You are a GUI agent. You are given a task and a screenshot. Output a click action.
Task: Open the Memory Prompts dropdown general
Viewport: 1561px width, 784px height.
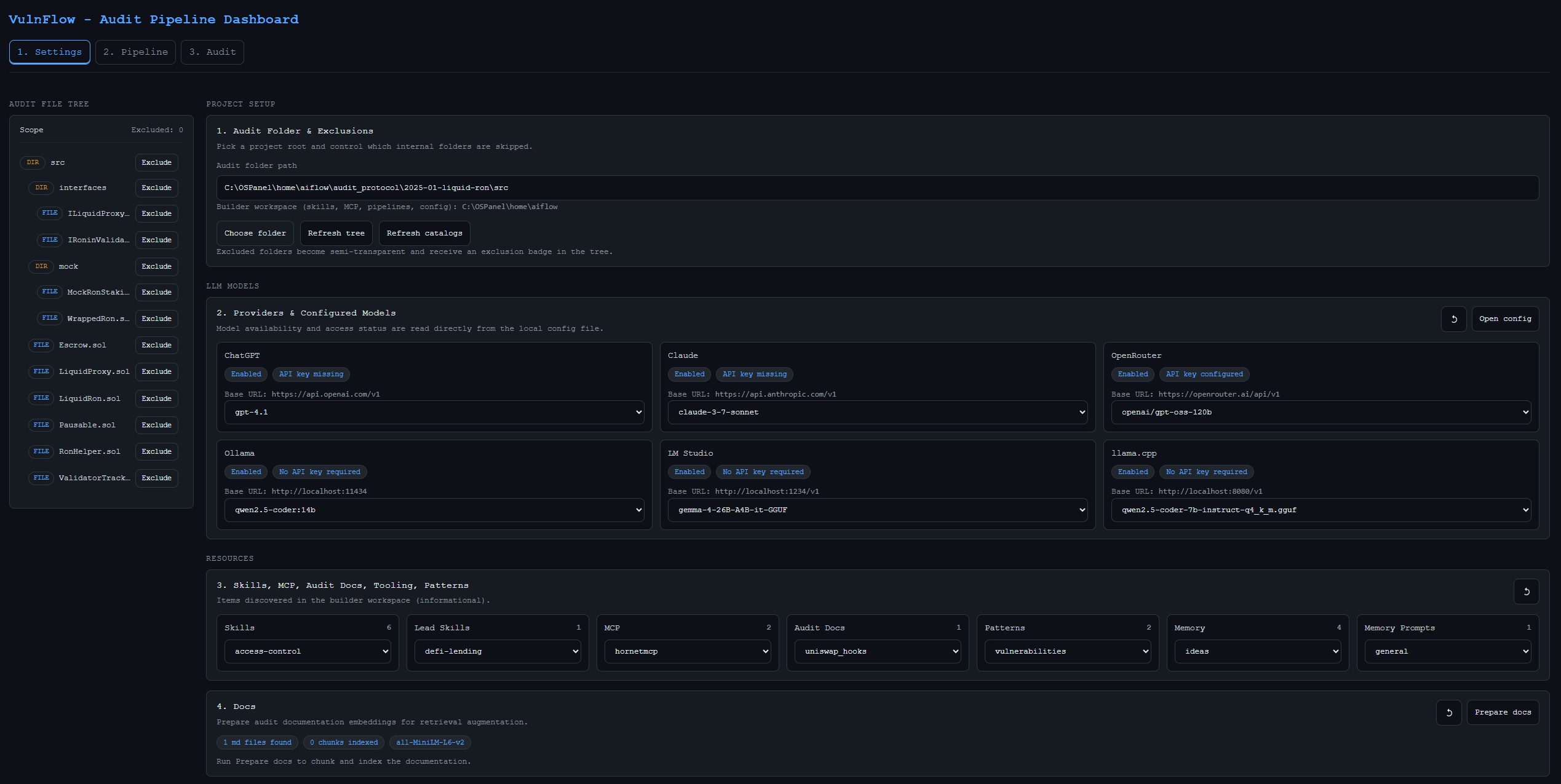[1448, 652]
